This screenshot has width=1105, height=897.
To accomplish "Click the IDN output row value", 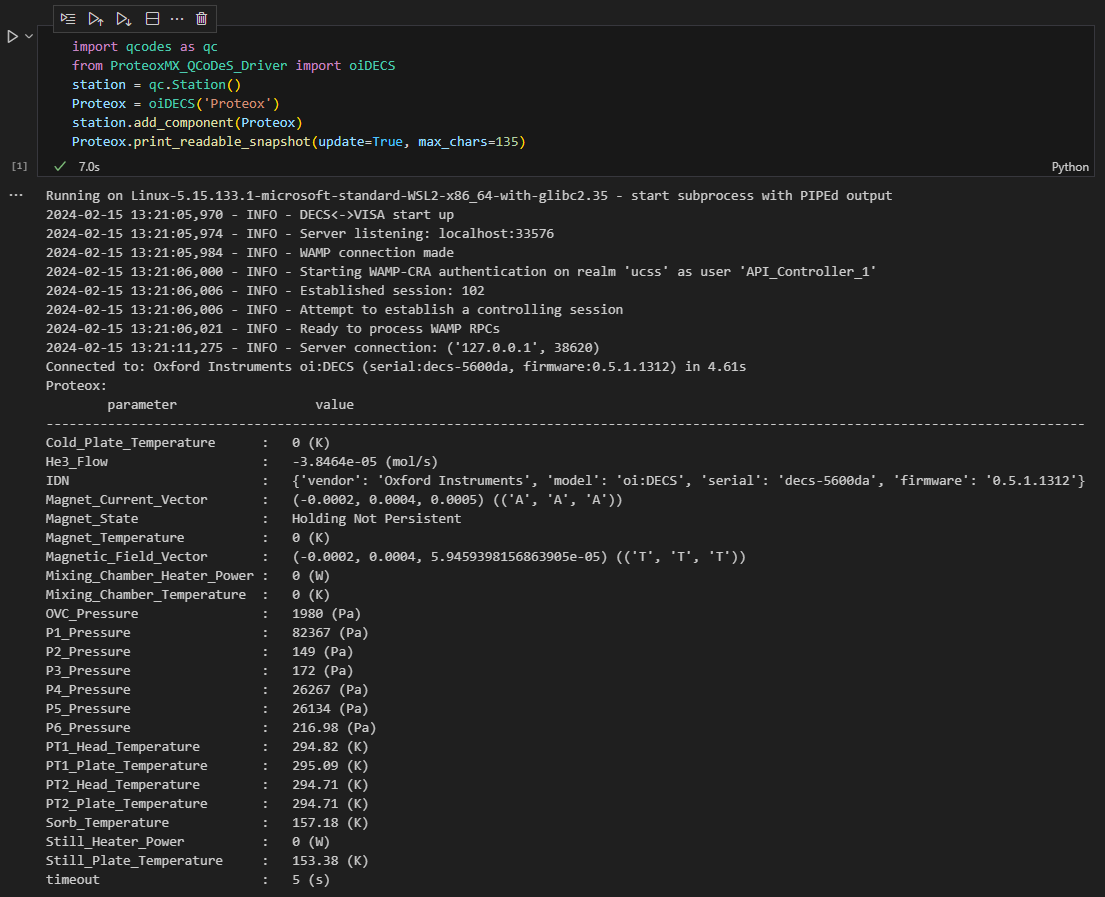I will tap(687, 481).
